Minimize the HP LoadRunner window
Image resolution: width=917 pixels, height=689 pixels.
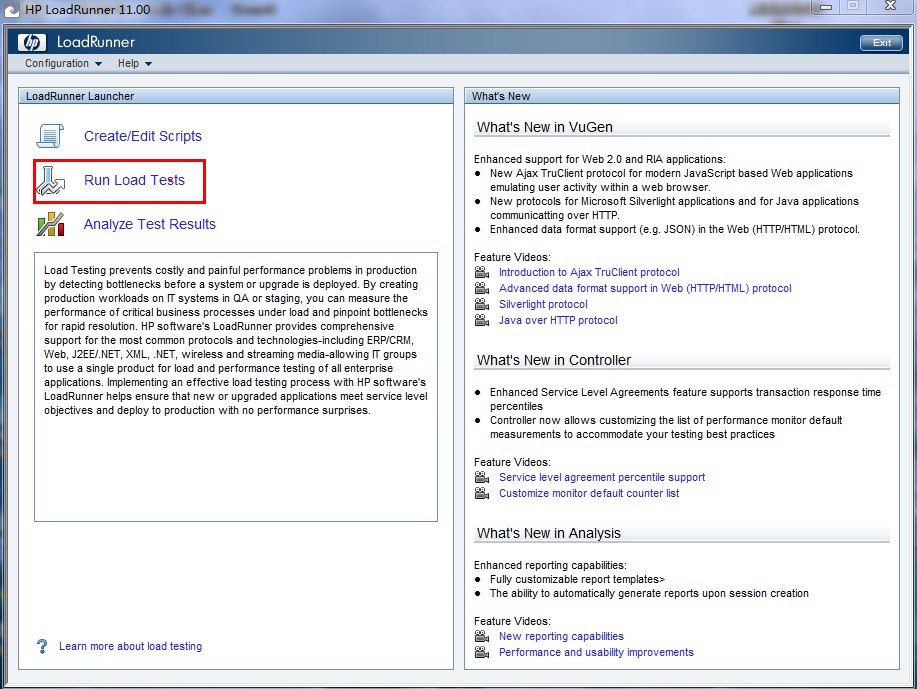[x=826, y=6]
